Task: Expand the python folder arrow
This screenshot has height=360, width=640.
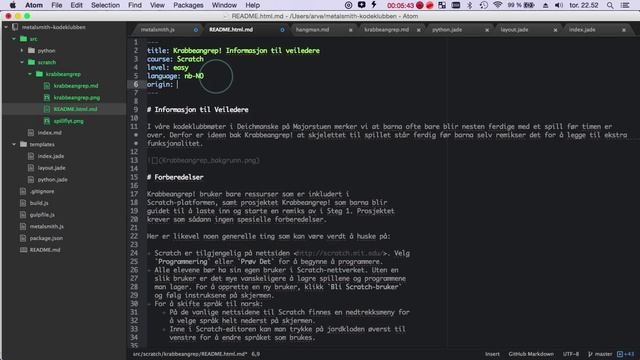Action: coord(22,51)
